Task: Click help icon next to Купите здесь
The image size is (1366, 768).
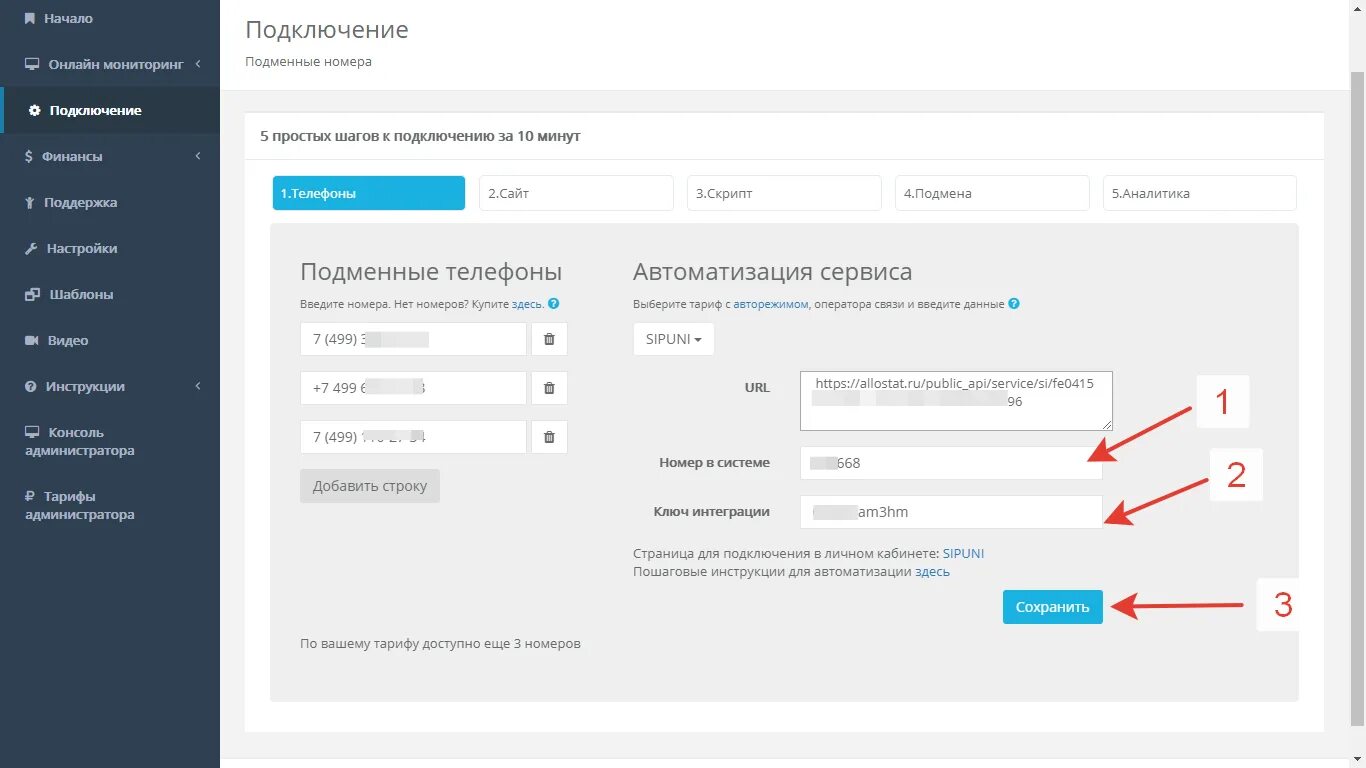Action: (554, 304)
